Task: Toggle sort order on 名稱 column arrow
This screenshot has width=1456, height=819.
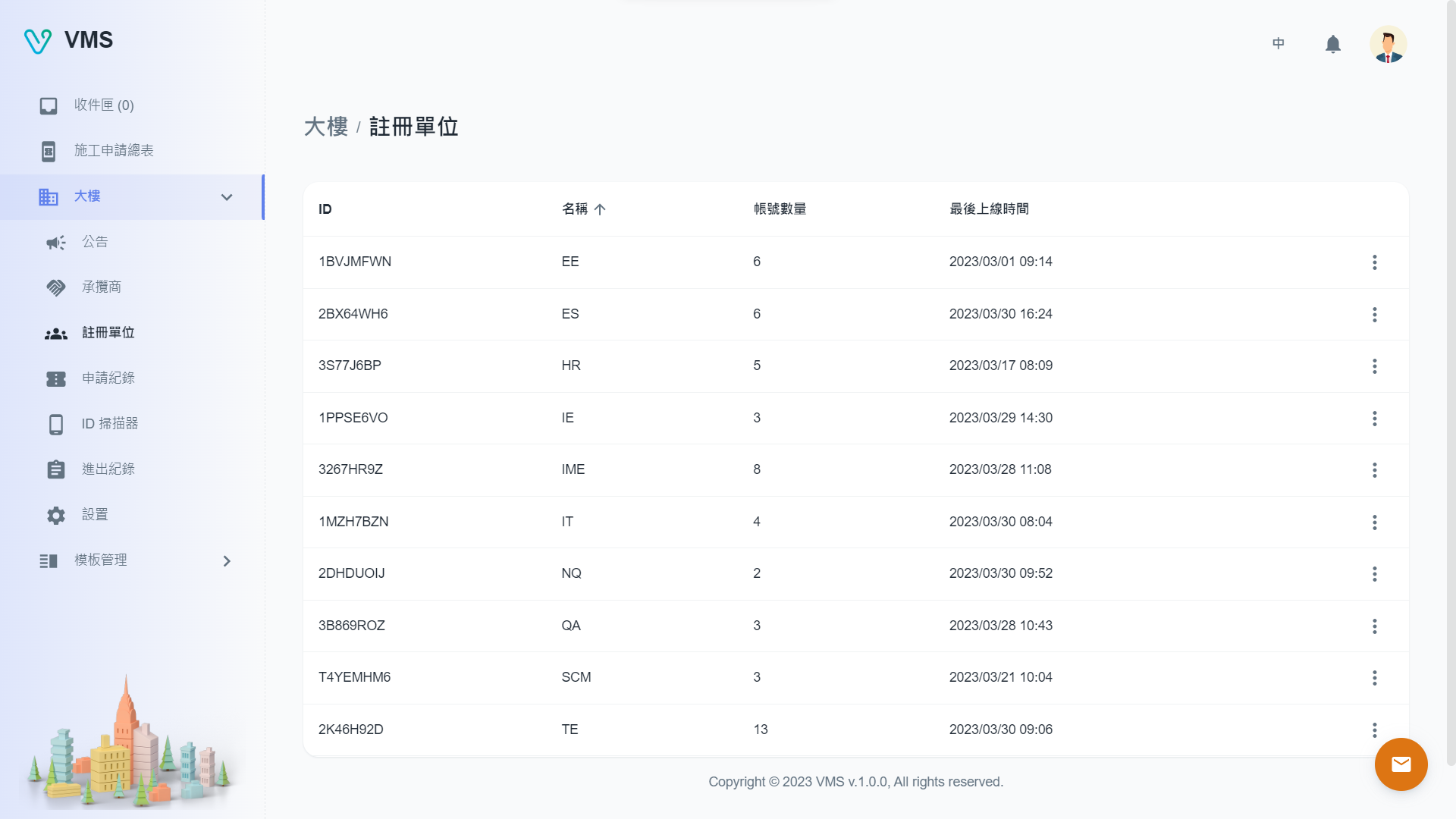Action: tap(600, 209)
